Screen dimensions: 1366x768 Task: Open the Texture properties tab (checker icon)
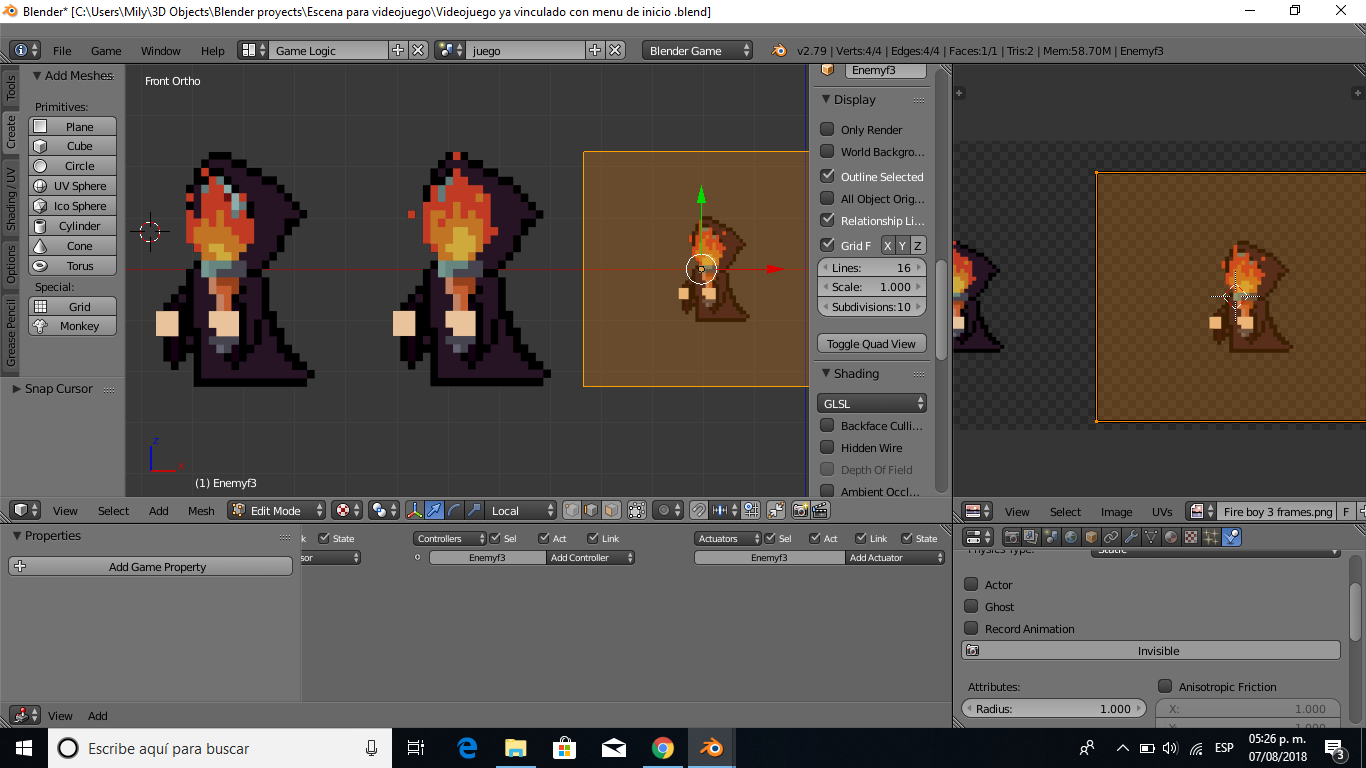[x=1191, y=537]
